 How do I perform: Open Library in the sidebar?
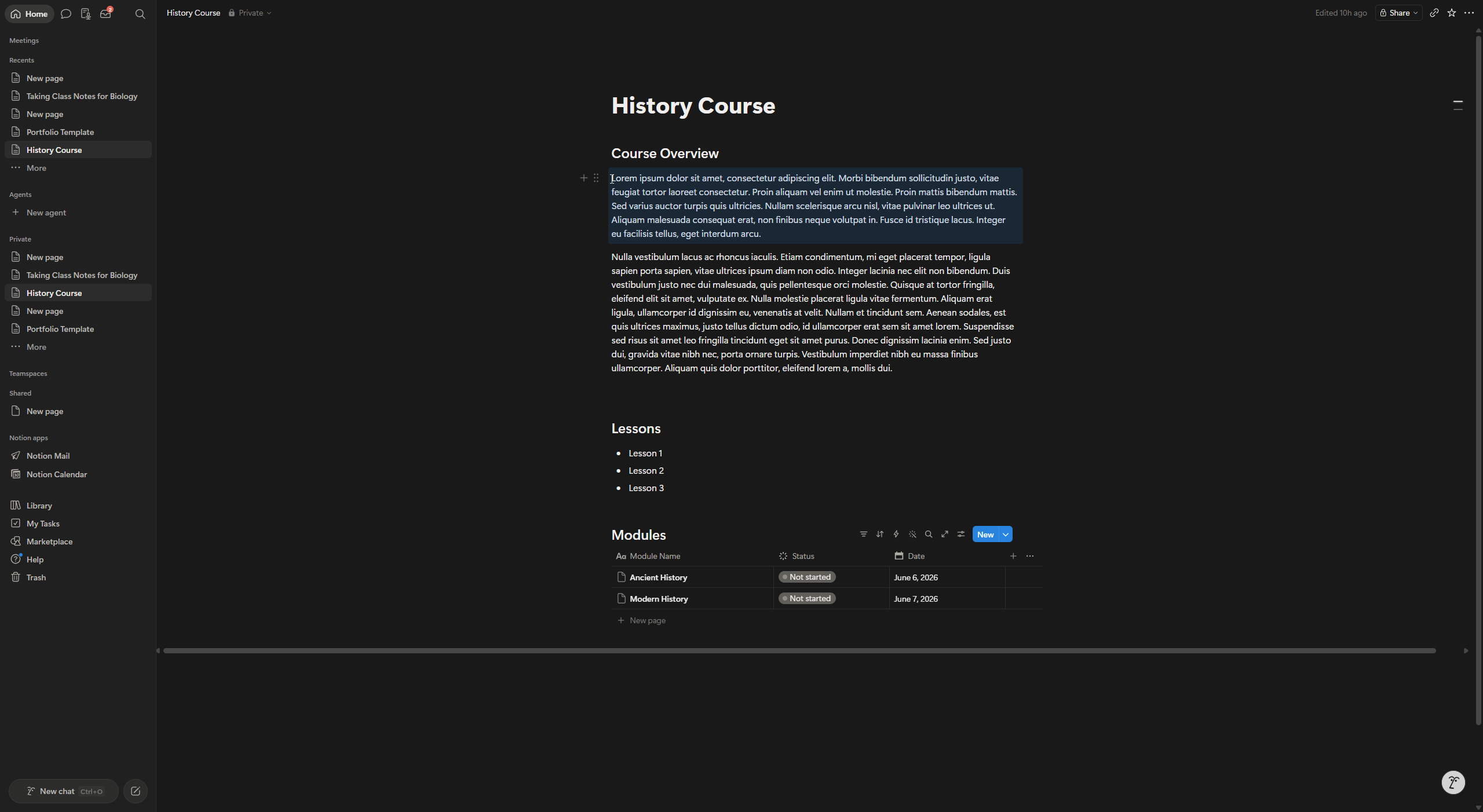point(78,506)
